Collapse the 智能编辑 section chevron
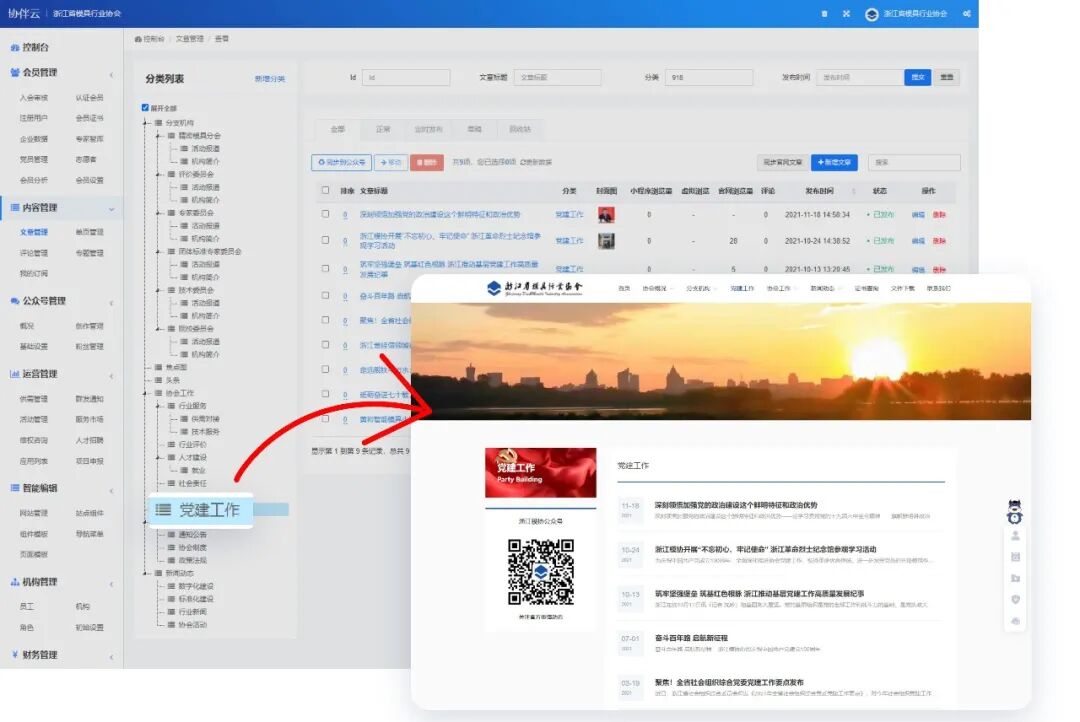Screen dimensions: 1080x722 point(112,490)
